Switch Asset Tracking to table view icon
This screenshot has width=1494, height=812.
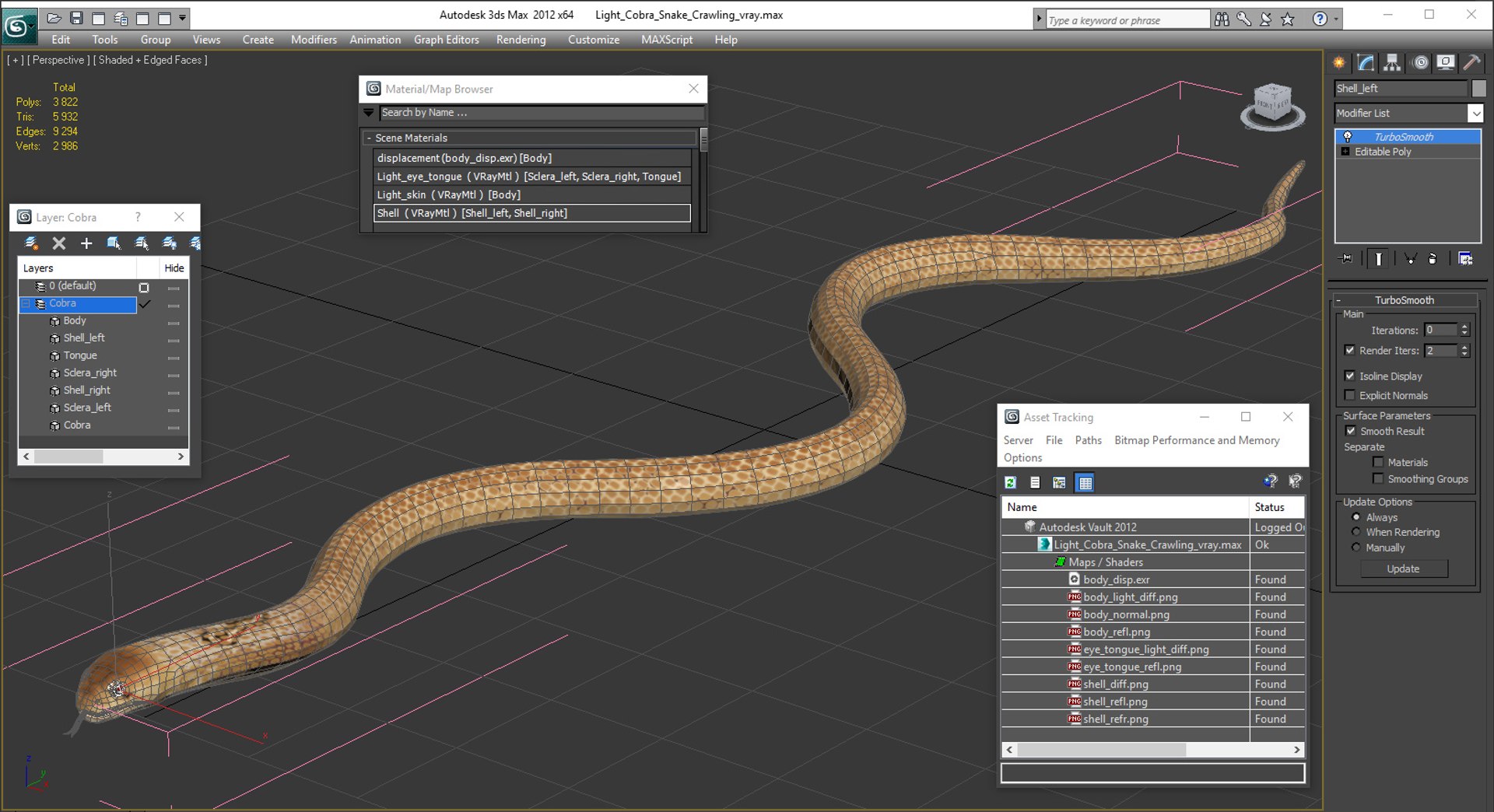[1085, 482]
